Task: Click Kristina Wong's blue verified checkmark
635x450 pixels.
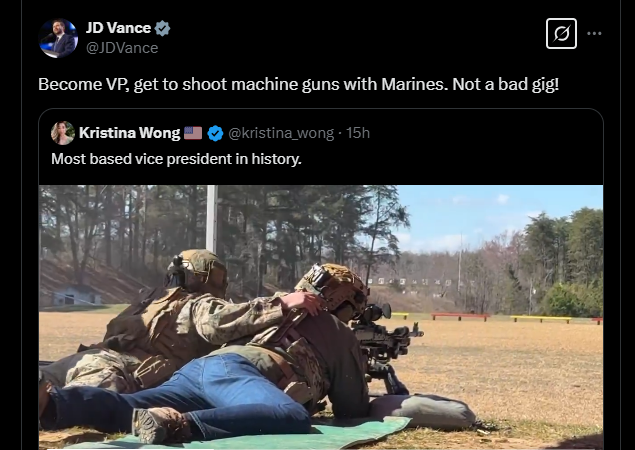Action: click(215, 133)
